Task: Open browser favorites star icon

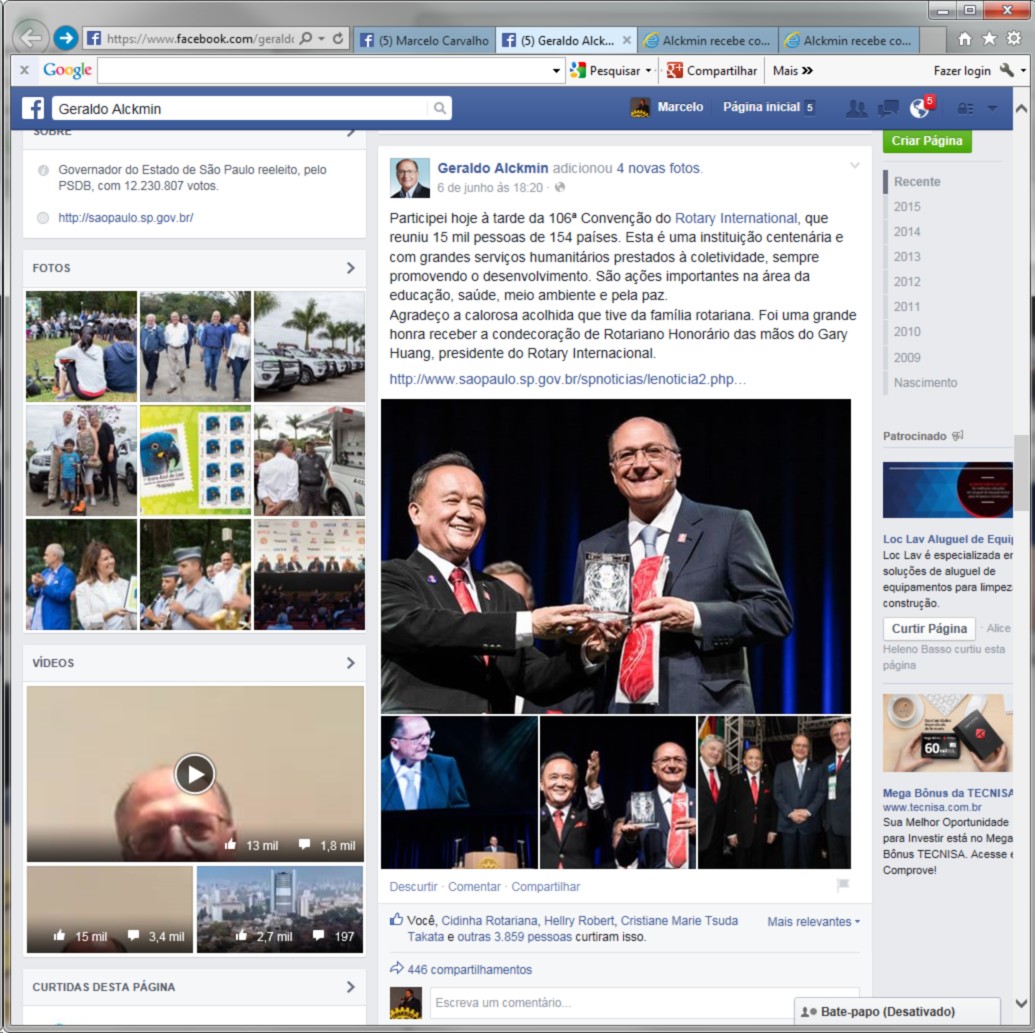Action: pyautogui.click(x=989, y=38)
